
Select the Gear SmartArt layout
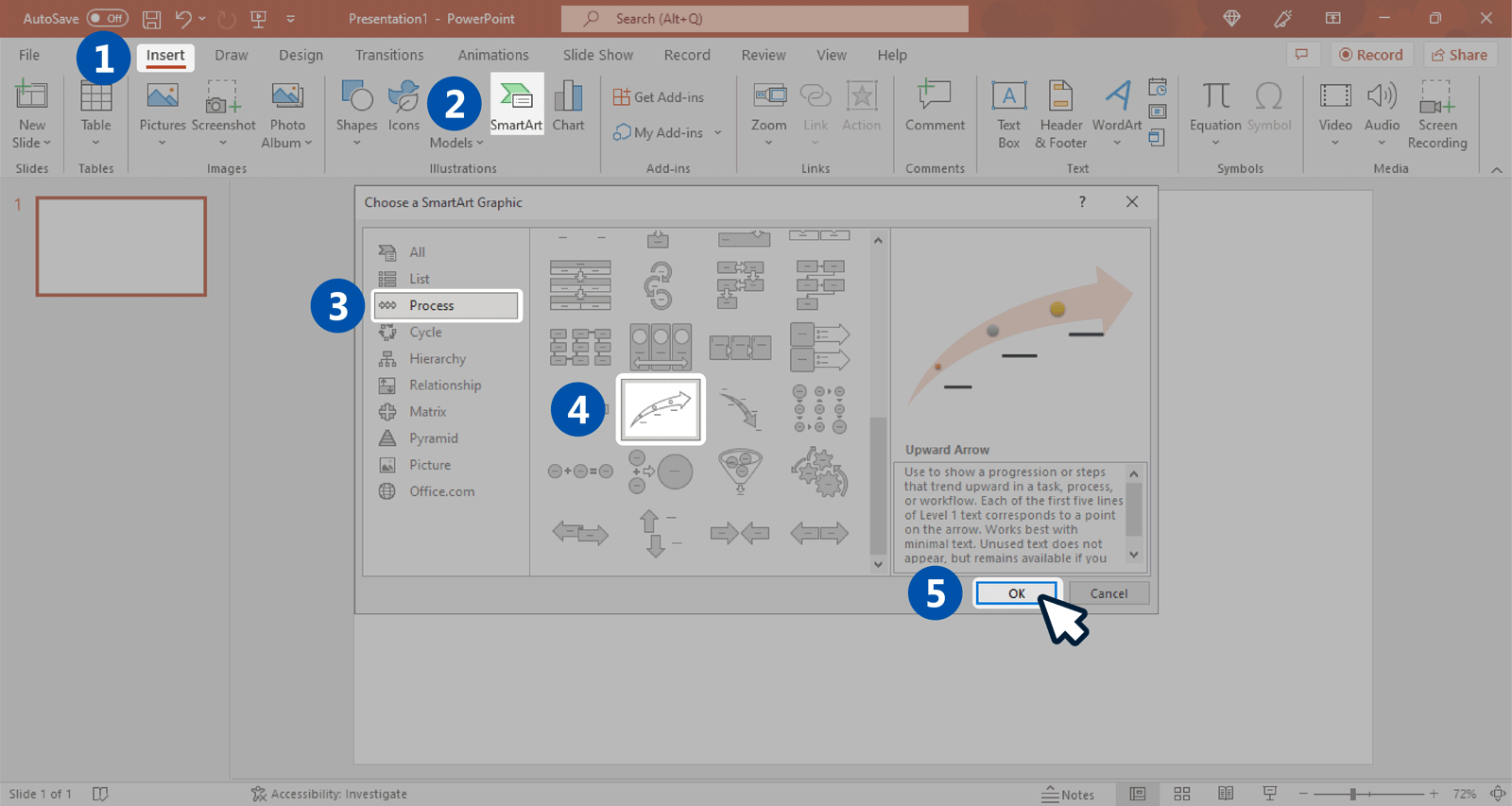(819, 471)
